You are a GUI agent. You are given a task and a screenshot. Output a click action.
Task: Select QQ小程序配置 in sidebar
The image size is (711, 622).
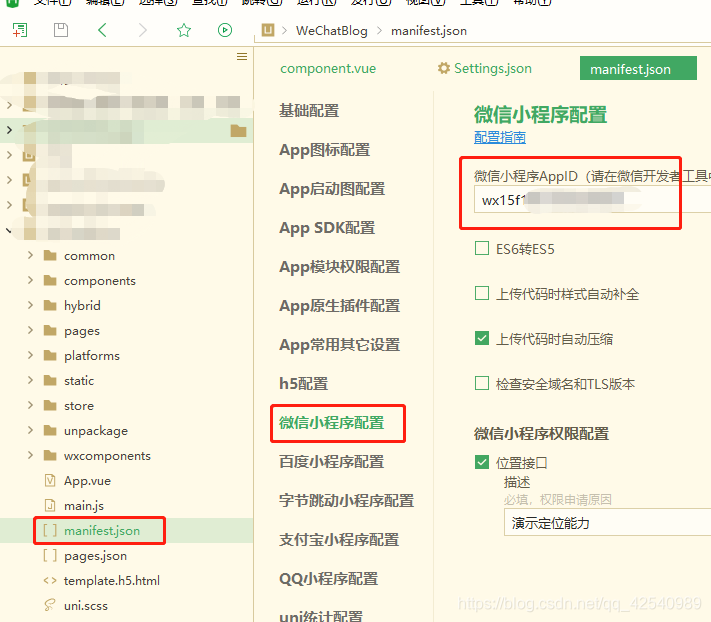pyautogui.click(x=328, y=578)
